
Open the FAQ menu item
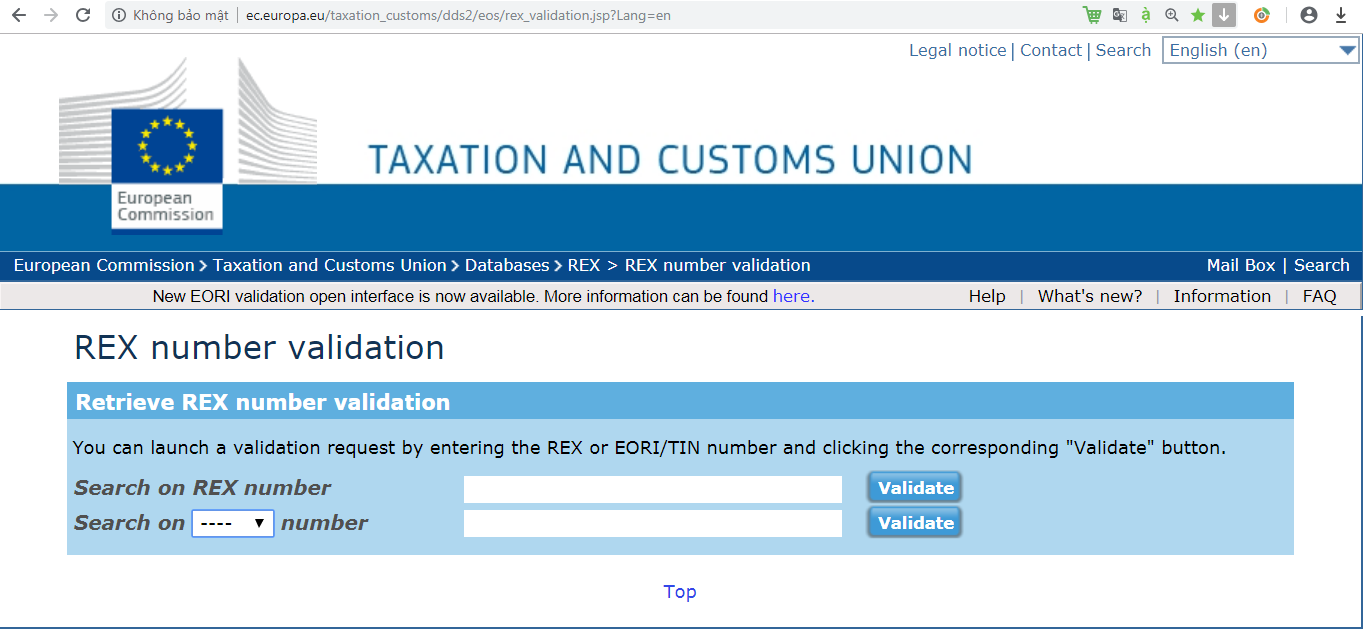(x=1319, y=296)
